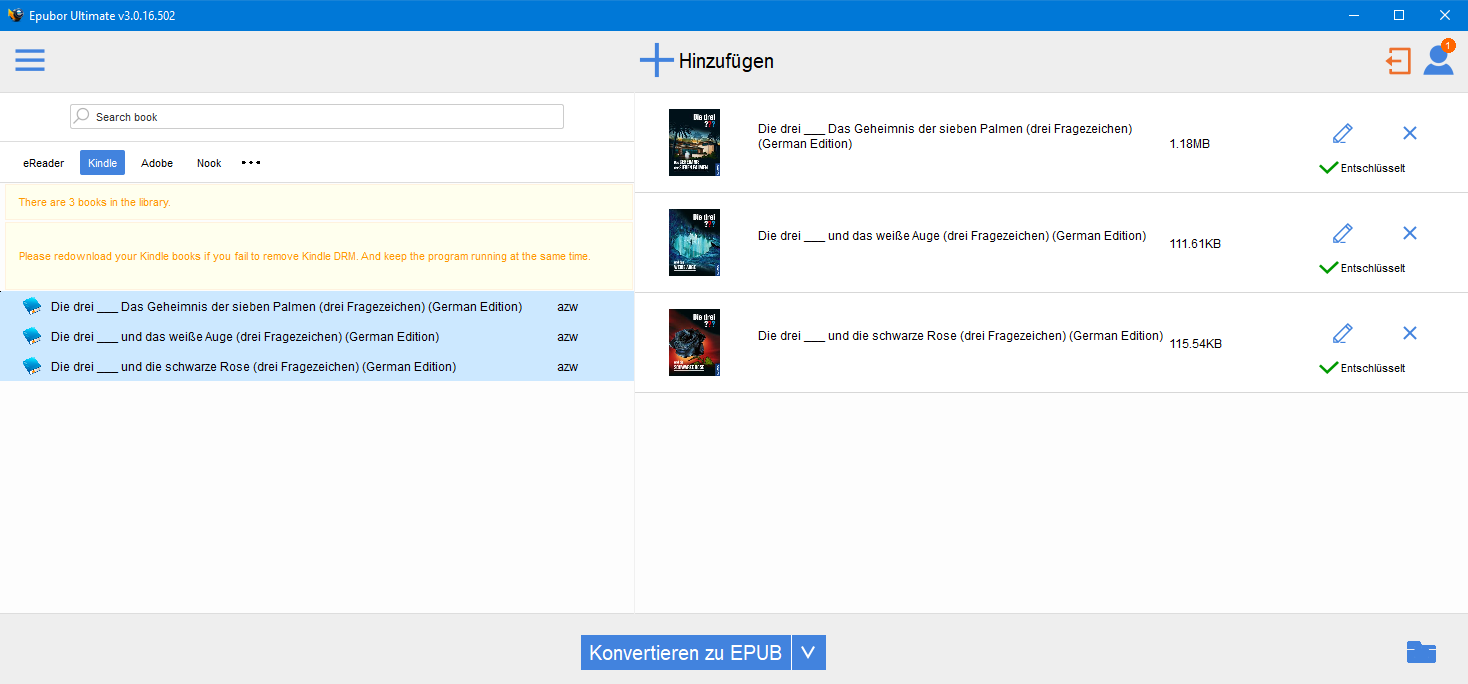Remove 'schwarze Rose' from conversion list

[1410, 333]
